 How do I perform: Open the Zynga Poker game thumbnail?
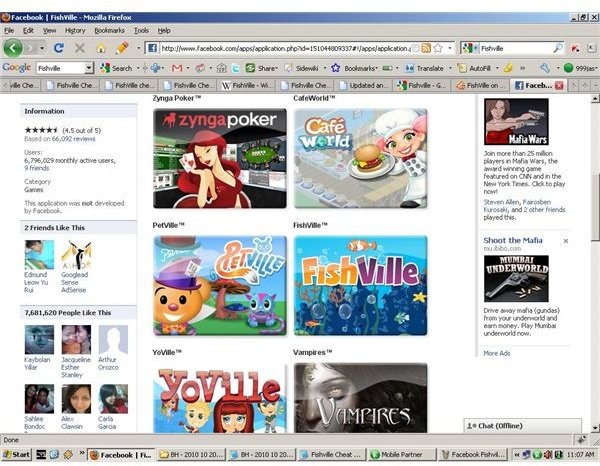pyautogui.click(x=220, y=158)
